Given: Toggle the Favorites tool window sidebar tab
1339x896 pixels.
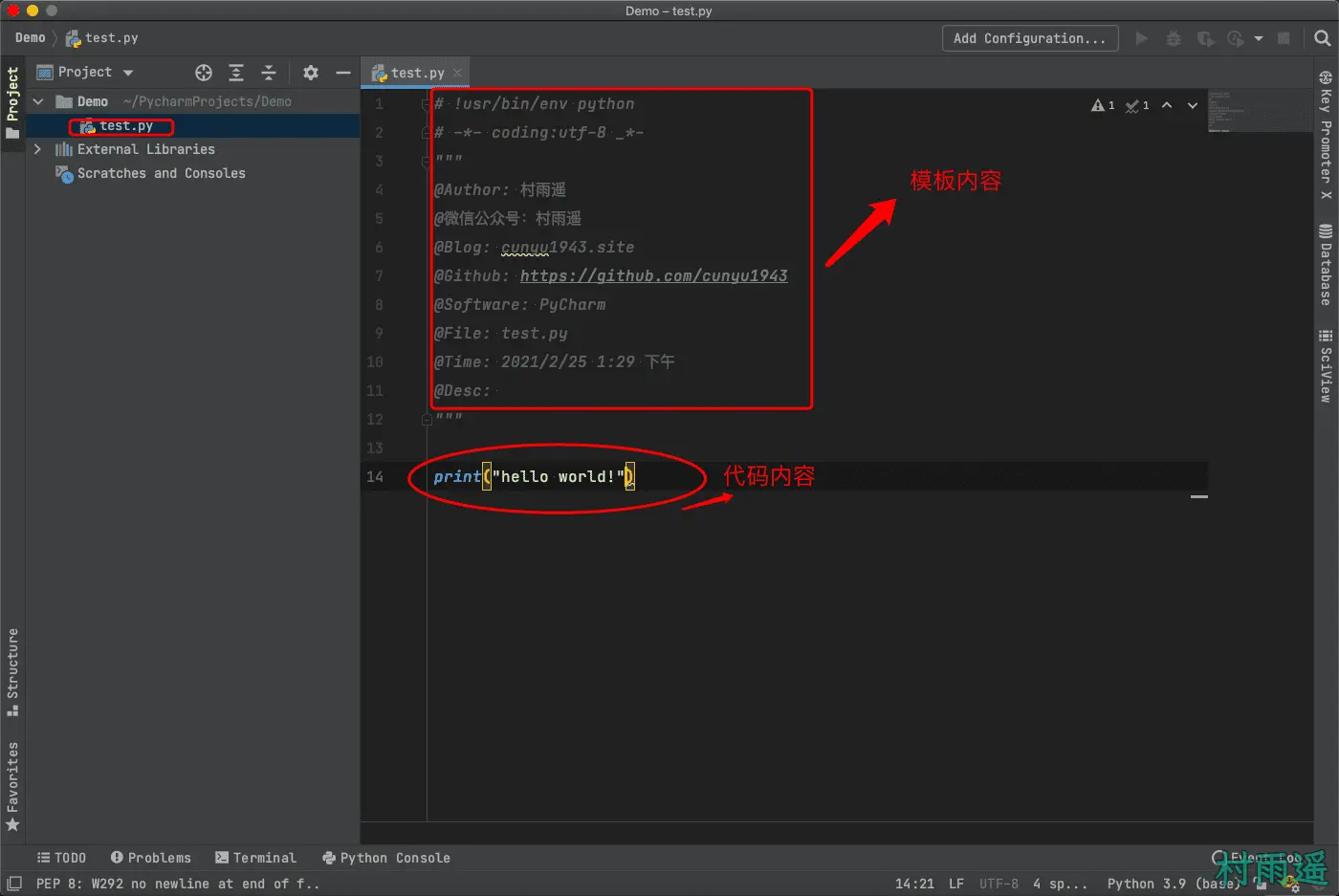Looking at the screenshot, I should [12, 785].
